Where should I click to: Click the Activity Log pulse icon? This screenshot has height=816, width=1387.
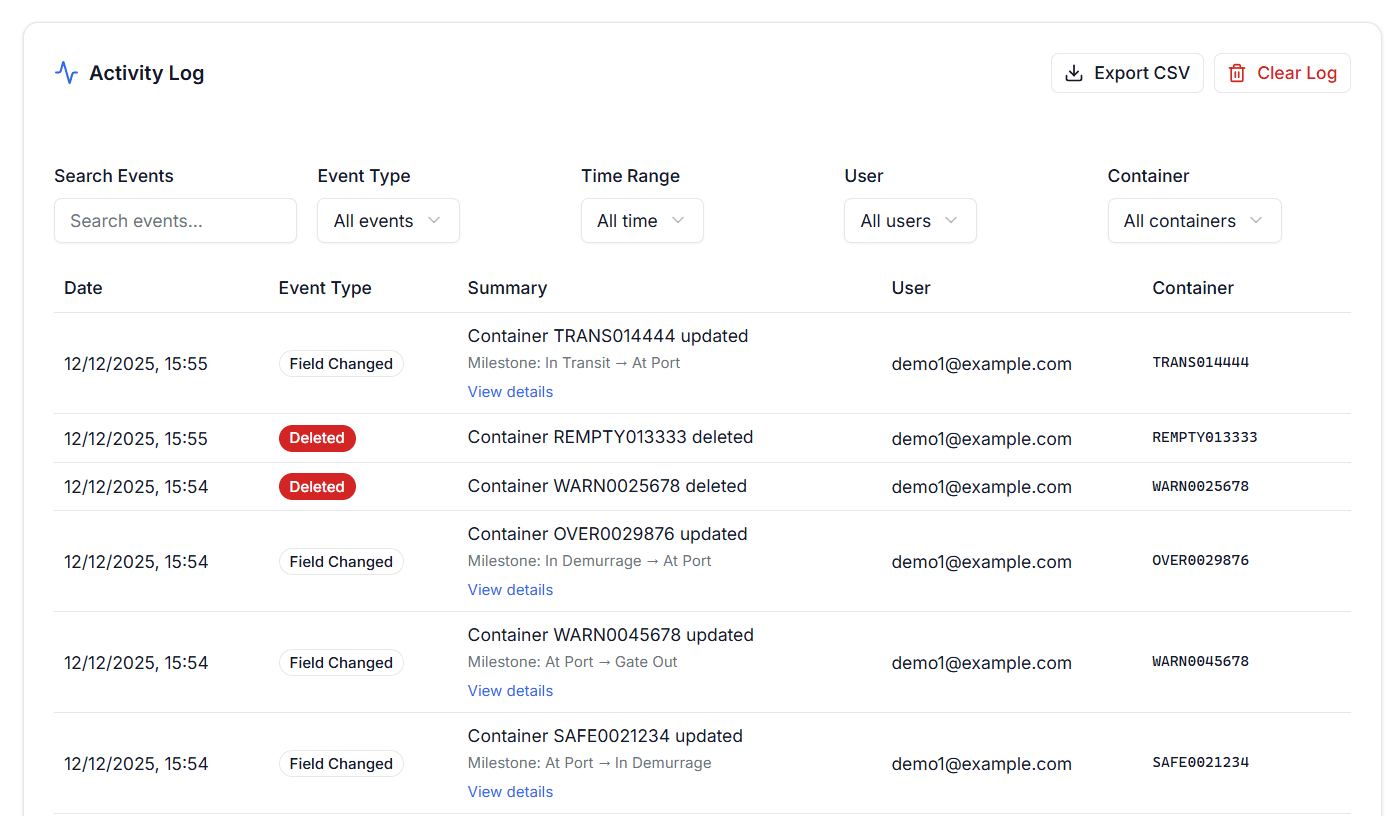pyautogui.click(x=66, y=73)
